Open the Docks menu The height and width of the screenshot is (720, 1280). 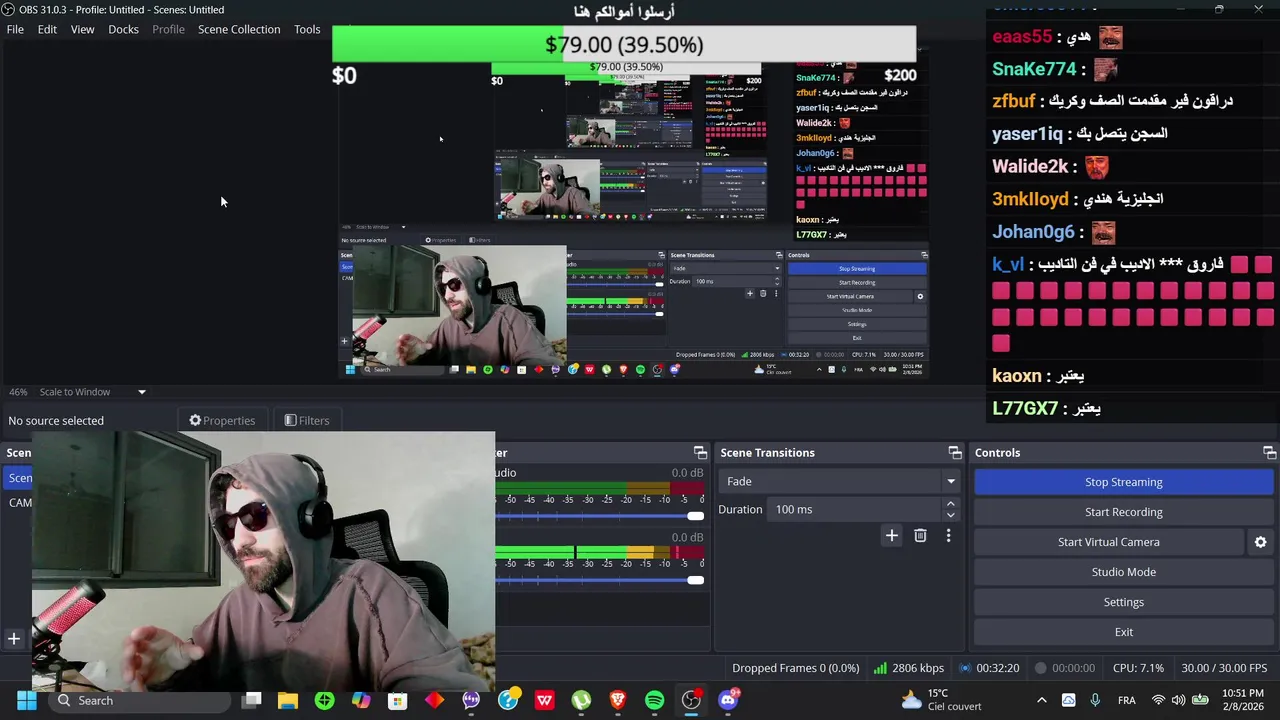tap(123, 29)
